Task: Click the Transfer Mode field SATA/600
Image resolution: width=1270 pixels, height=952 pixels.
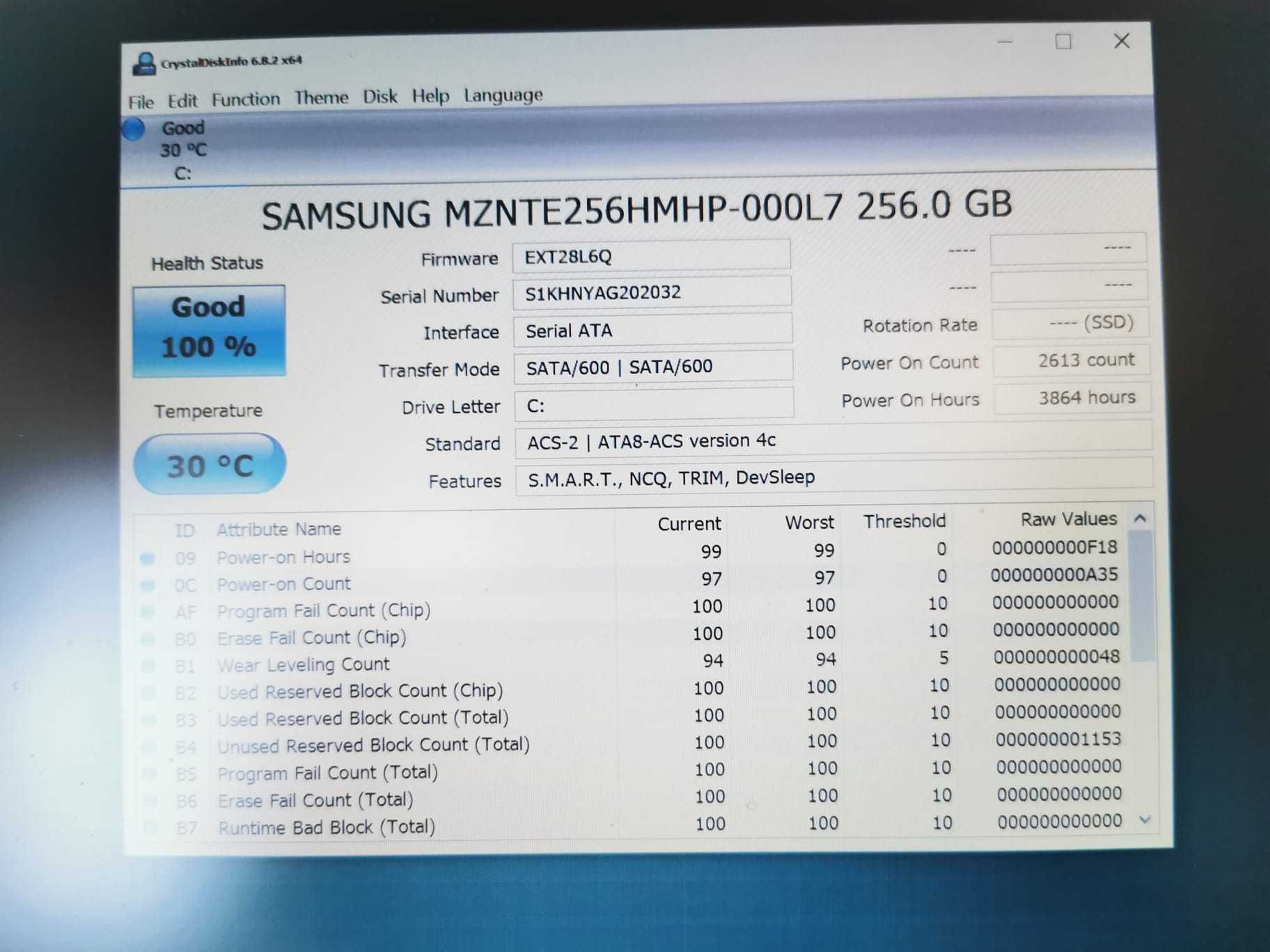Action: 653,367
